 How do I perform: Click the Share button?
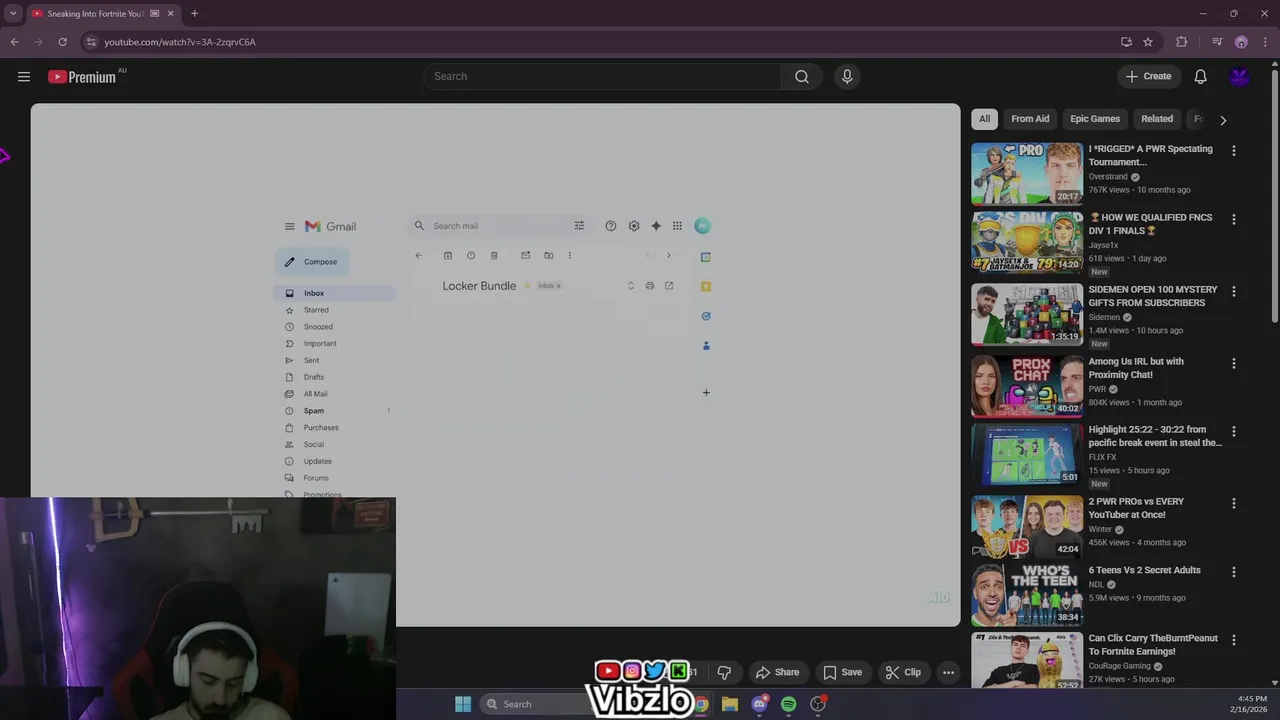click(777, 672)
